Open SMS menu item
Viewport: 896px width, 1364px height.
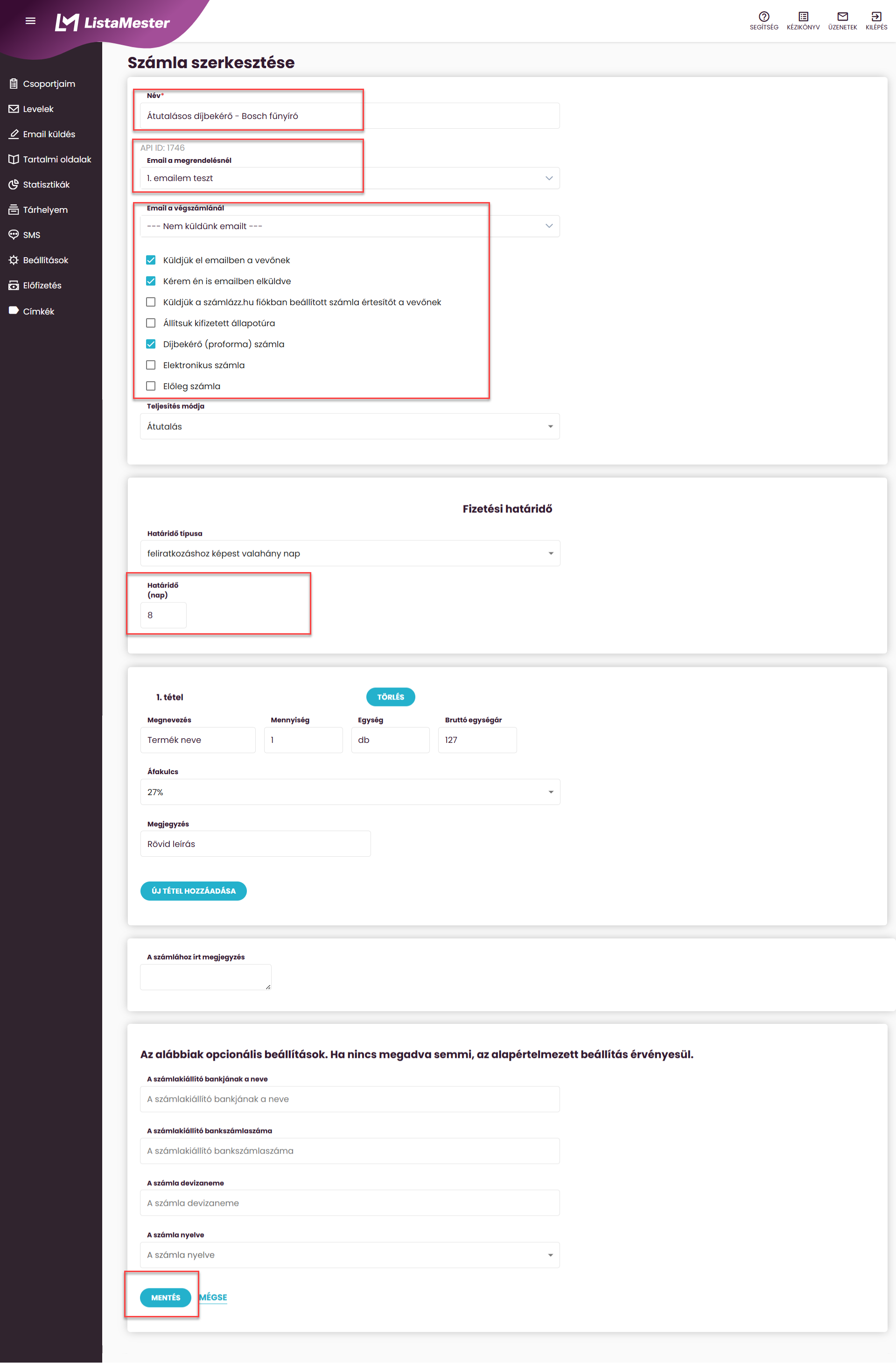coord(32,235)
